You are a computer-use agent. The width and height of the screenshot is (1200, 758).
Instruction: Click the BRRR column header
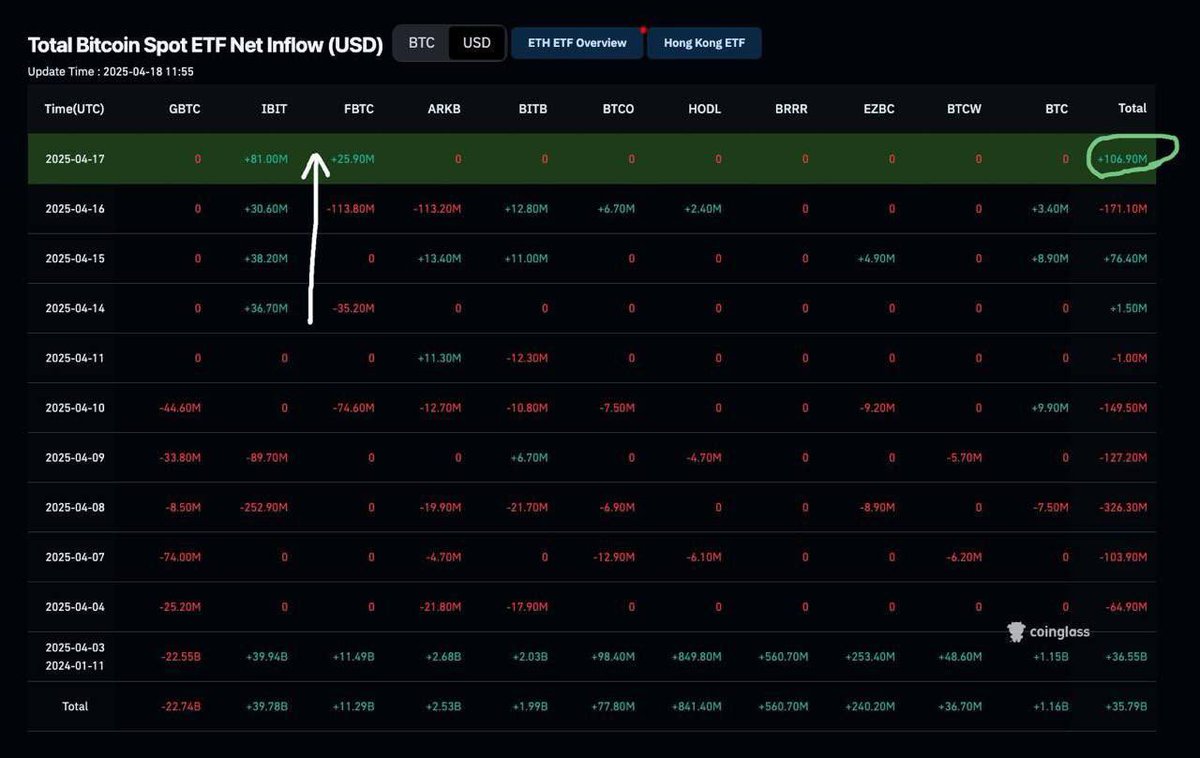[x=791, y=109]
